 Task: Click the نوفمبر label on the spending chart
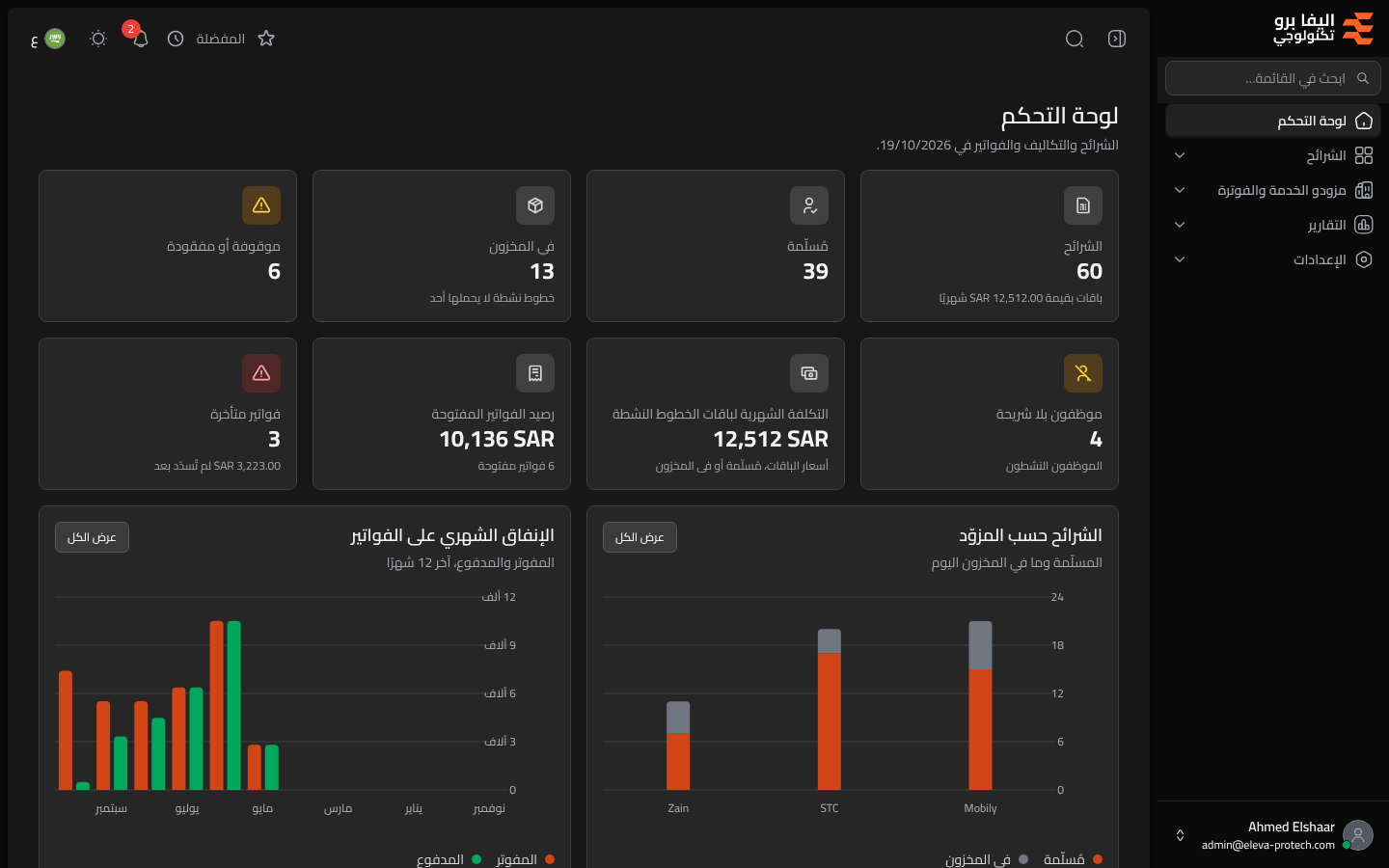pos(489,808)
